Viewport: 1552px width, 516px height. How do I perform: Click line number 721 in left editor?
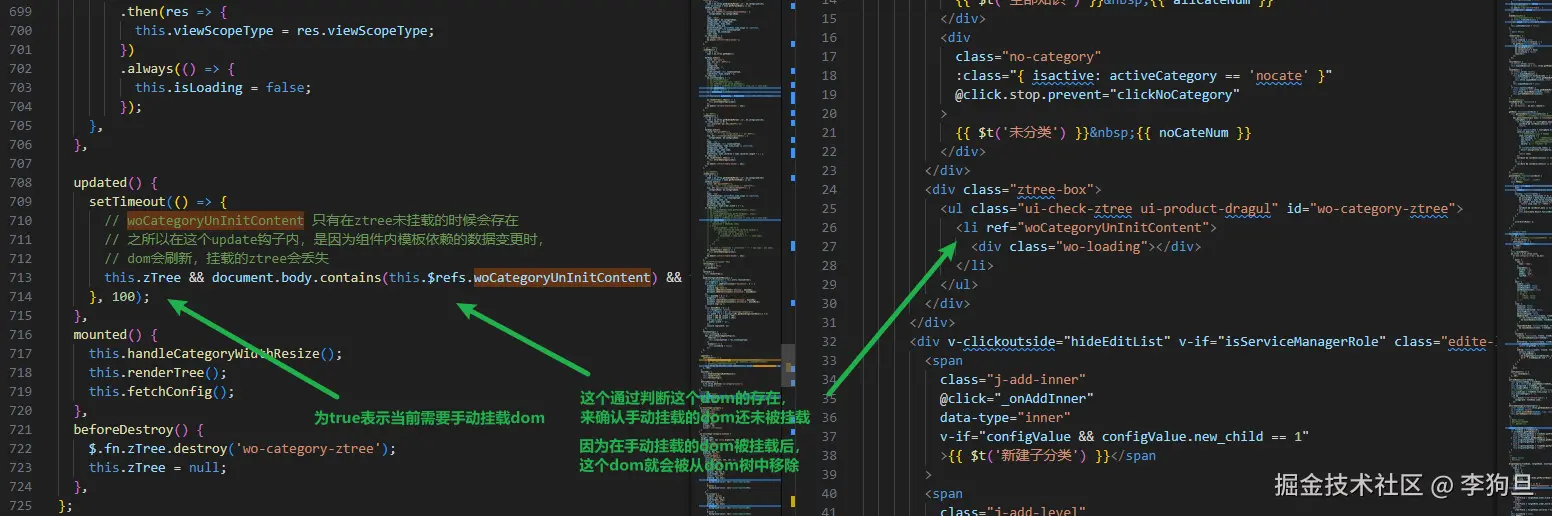[21, 430]
